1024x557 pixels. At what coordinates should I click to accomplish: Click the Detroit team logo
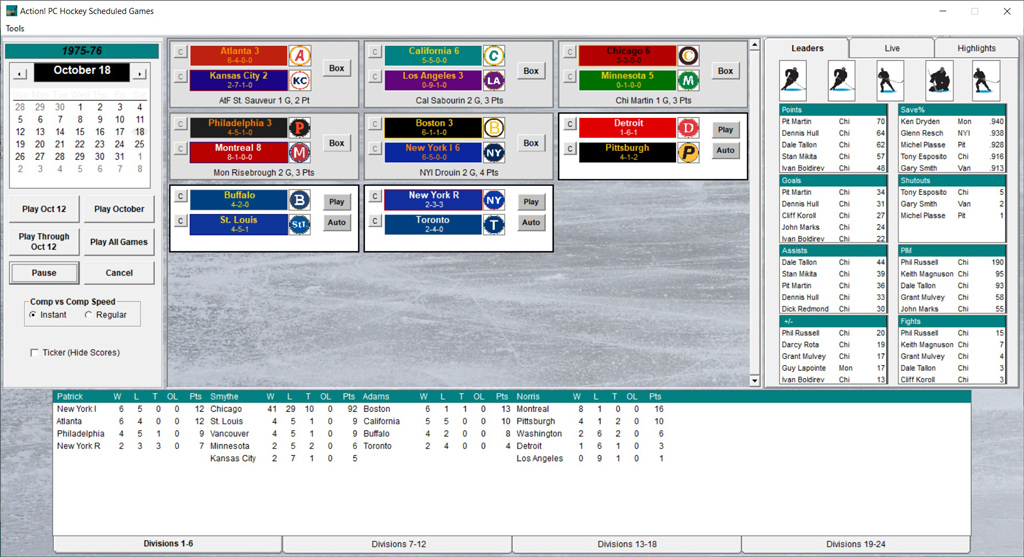pyautogui.click(x=688, y=129)
